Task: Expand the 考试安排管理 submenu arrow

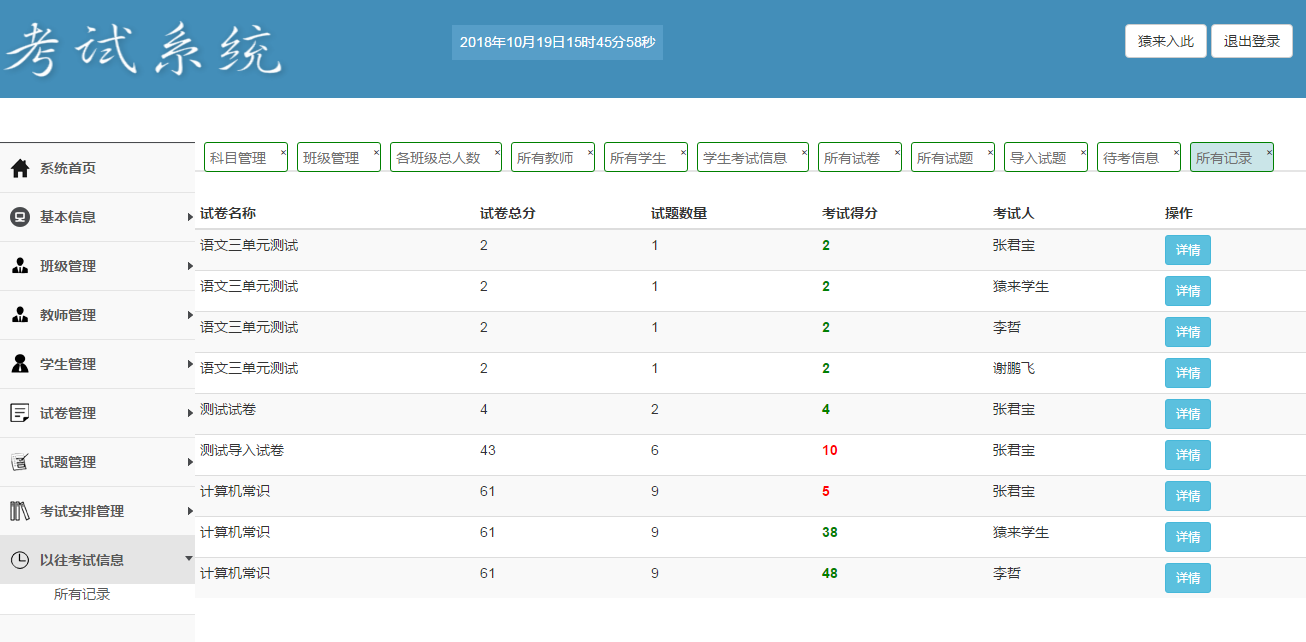Action: coord(189,511)
